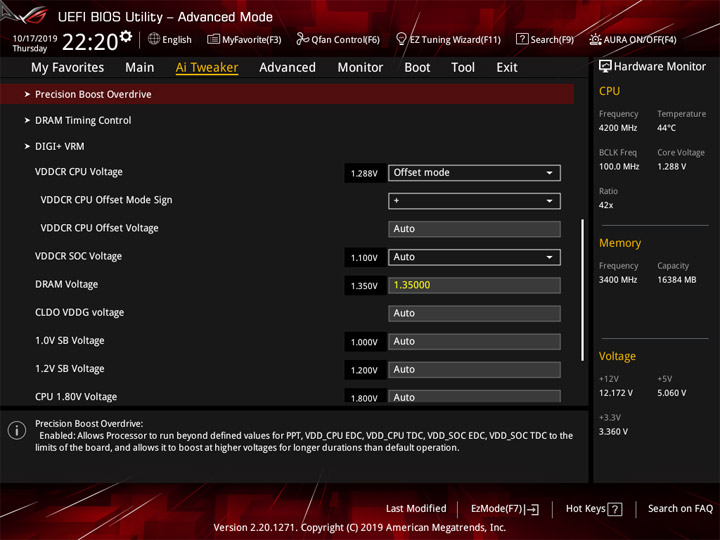
Task: Click the 1.288V CPU voltage readout
Action: pyautogui.click(x=365, y=174)
